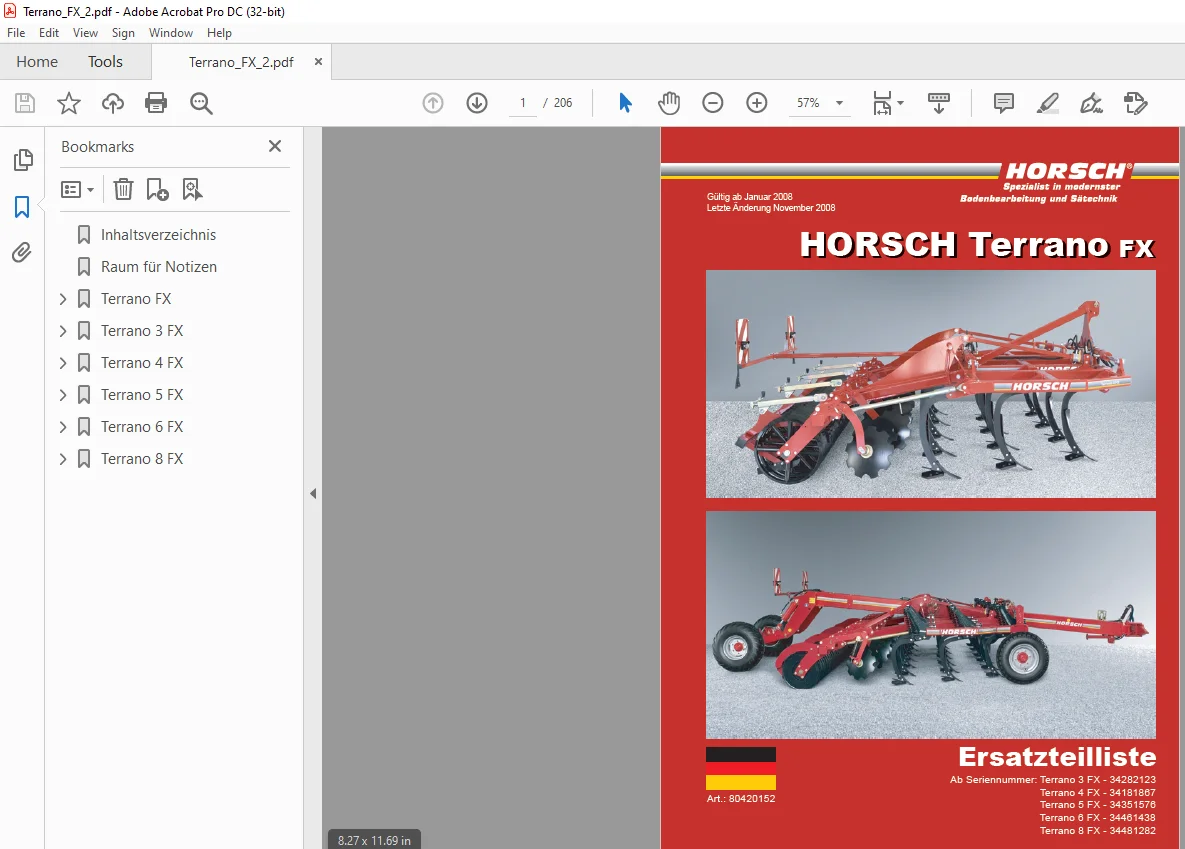Add file to starred favorites
This screenshot has height=849, width=1185.
point(69,103)
